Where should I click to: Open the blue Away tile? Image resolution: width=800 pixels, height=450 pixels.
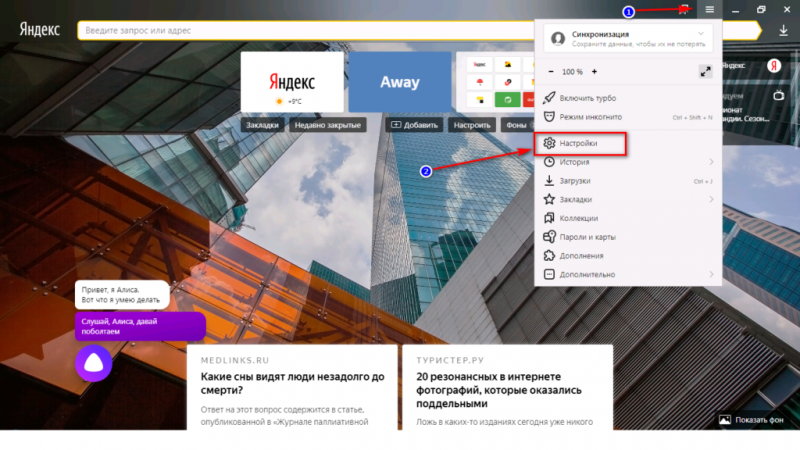point(400,82)
